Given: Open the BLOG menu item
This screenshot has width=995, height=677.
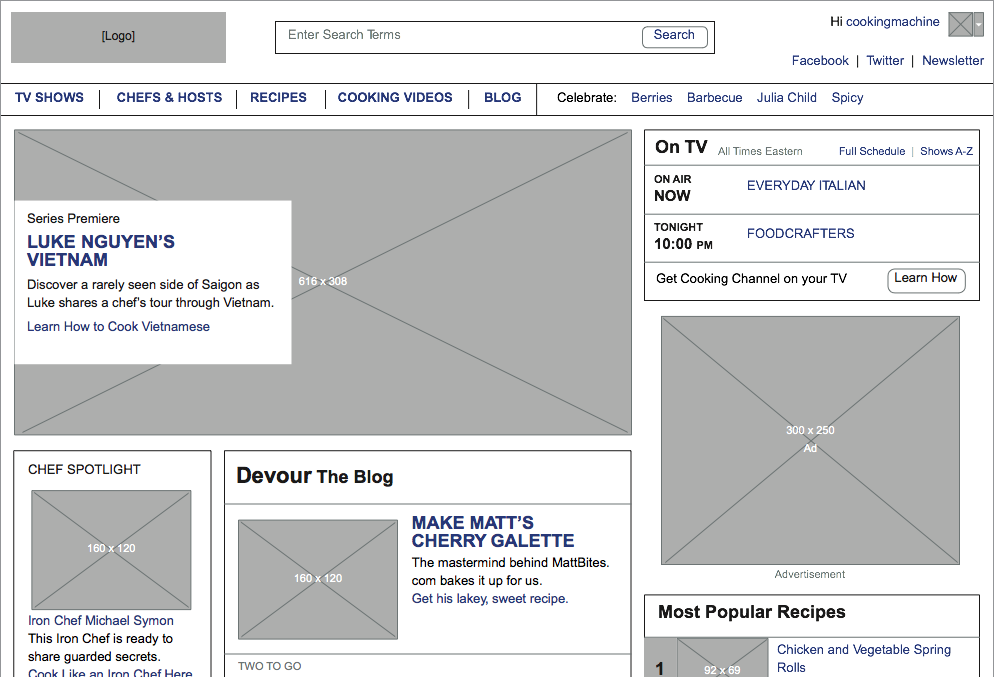Looking at the screenshot, I should pyautogui.click(x=503, y=98).
